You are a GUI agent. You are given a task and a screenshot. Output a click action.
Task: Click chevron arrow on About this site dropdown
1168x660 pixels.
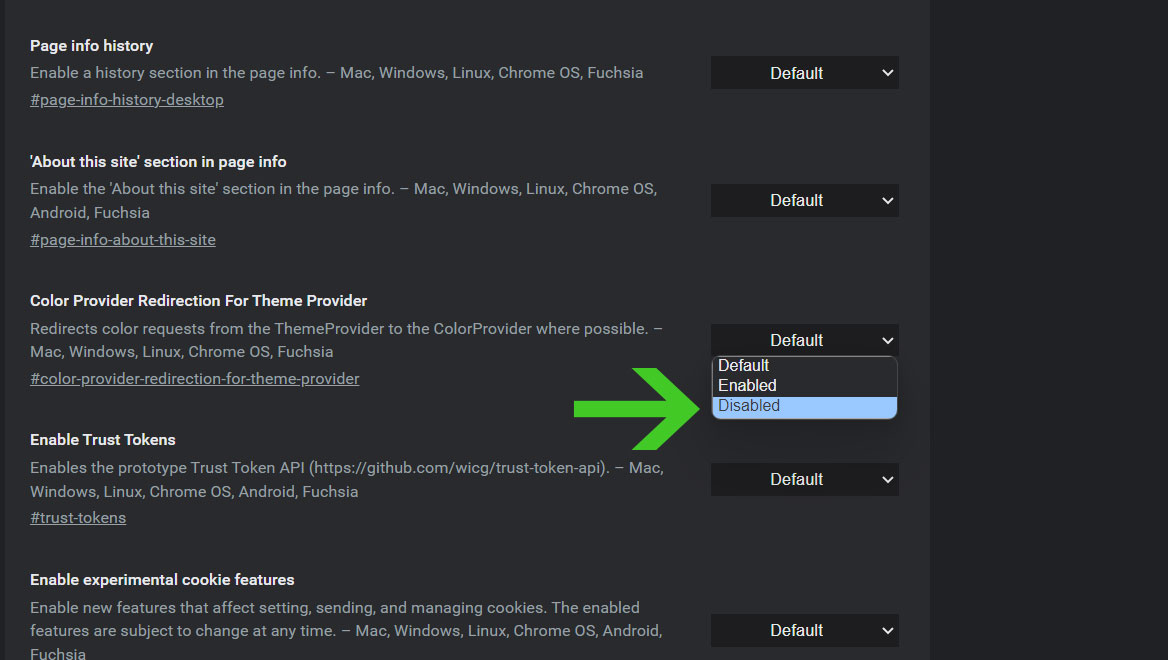coord(887,200)
